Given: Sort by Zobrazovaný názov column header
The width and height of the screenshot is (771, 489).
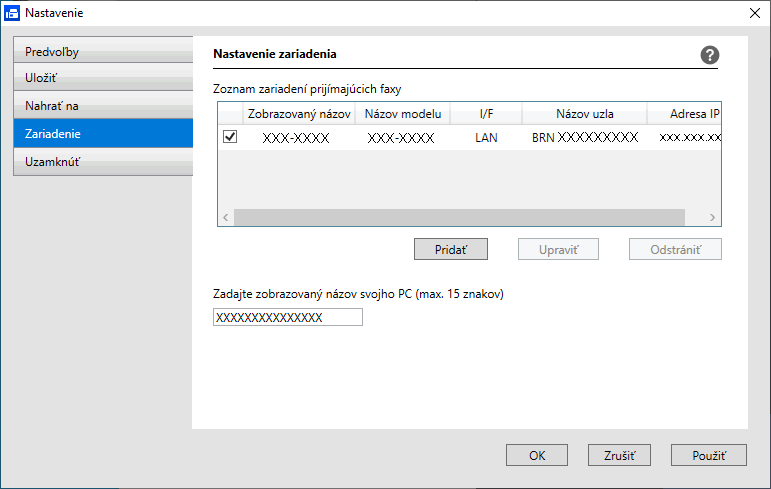Looking at the screenshot, I should pos(299,113).
